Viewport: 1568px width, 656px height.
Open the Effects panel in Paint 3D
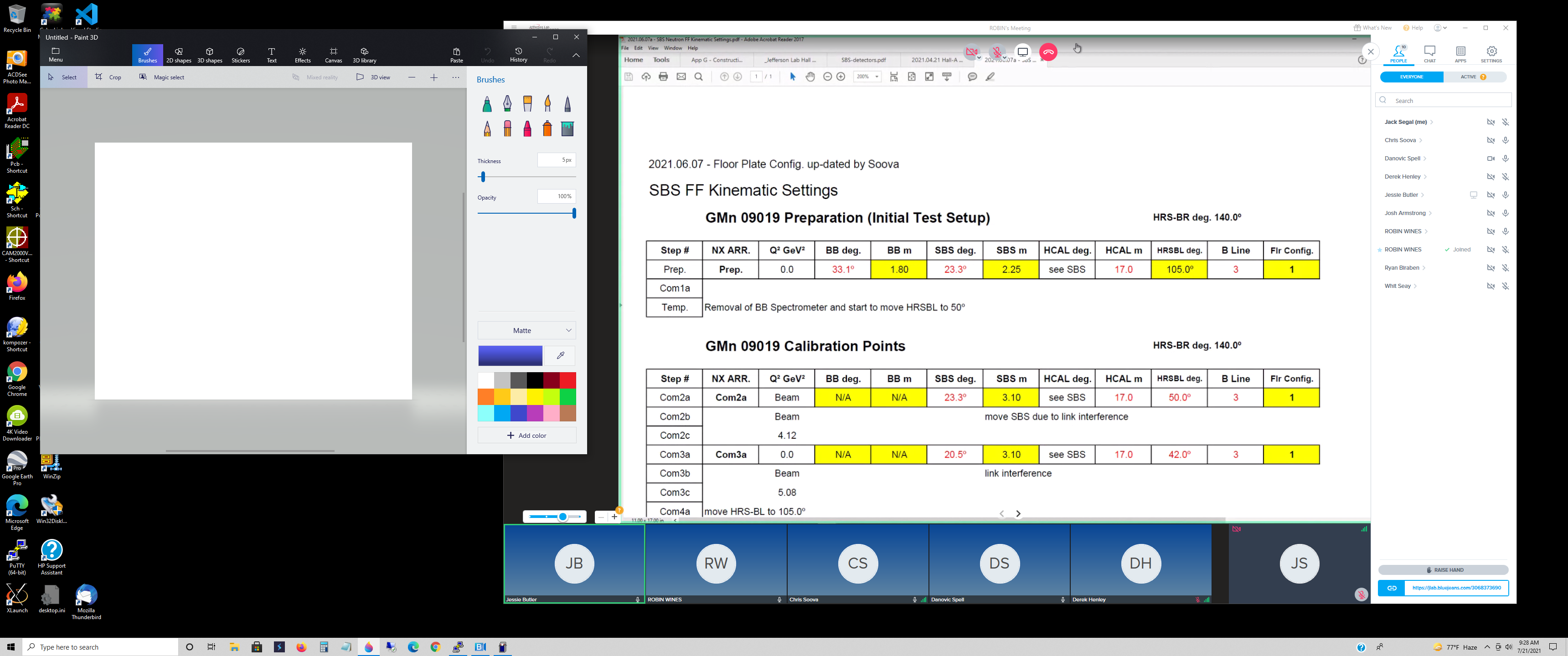click(303, 55)
